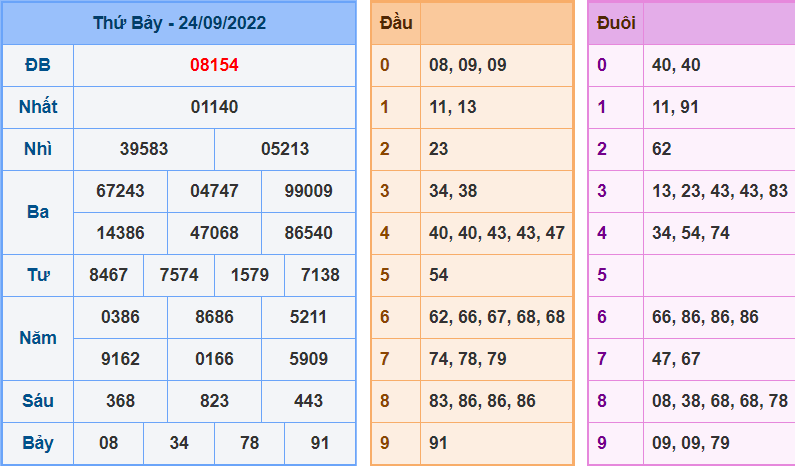Select Ba prize number 67243
The width and height of the screenshot is (795, 466).
[121, 191]
